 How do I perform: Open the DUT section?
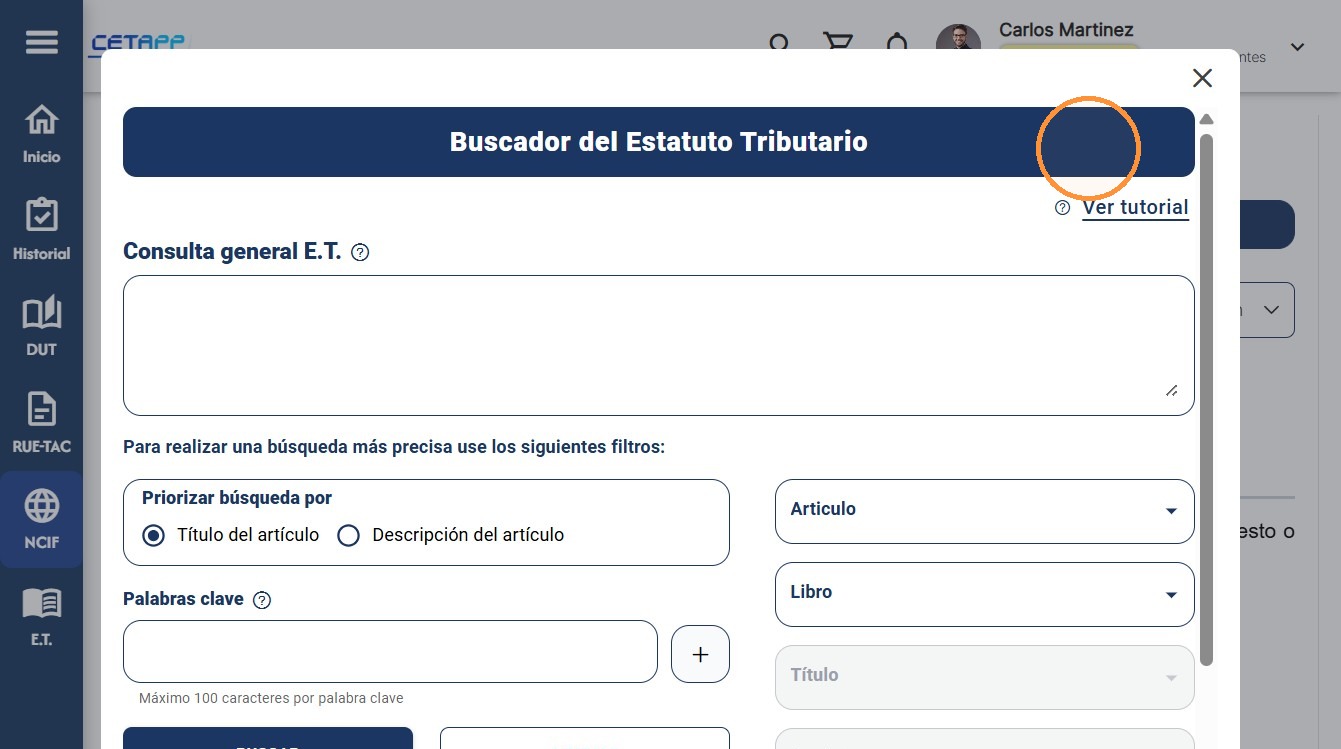[41, 326]
